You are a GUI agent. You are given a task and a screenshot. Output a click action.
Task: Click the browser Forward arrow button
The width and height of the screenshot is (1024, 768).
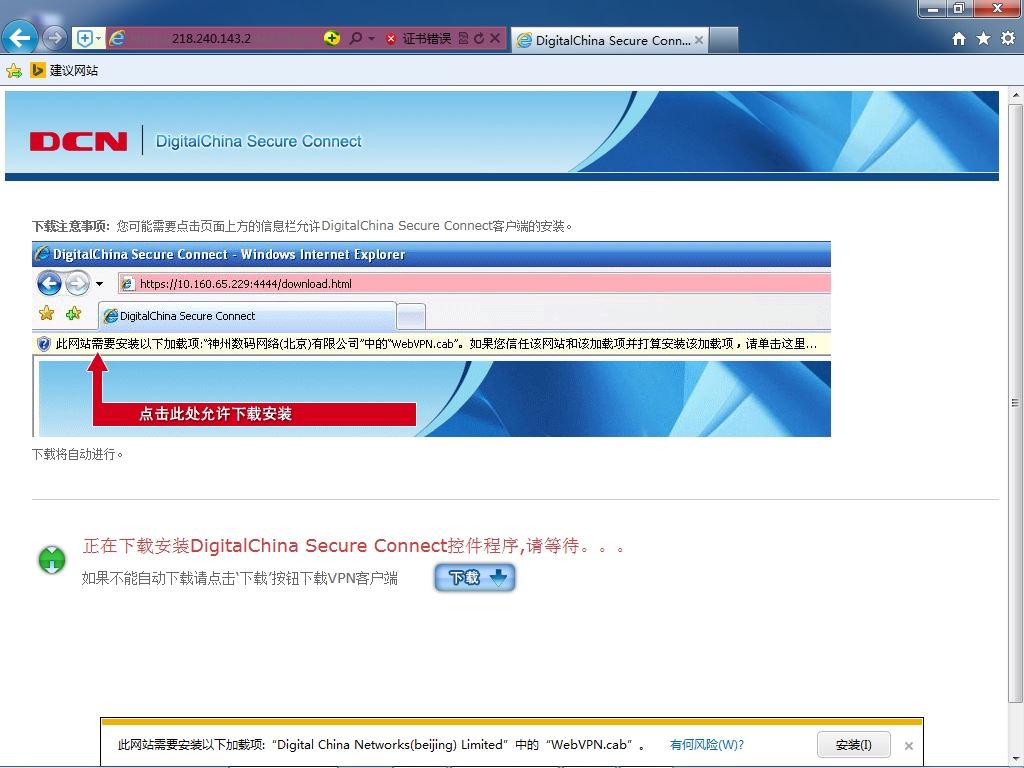(54, 38)
